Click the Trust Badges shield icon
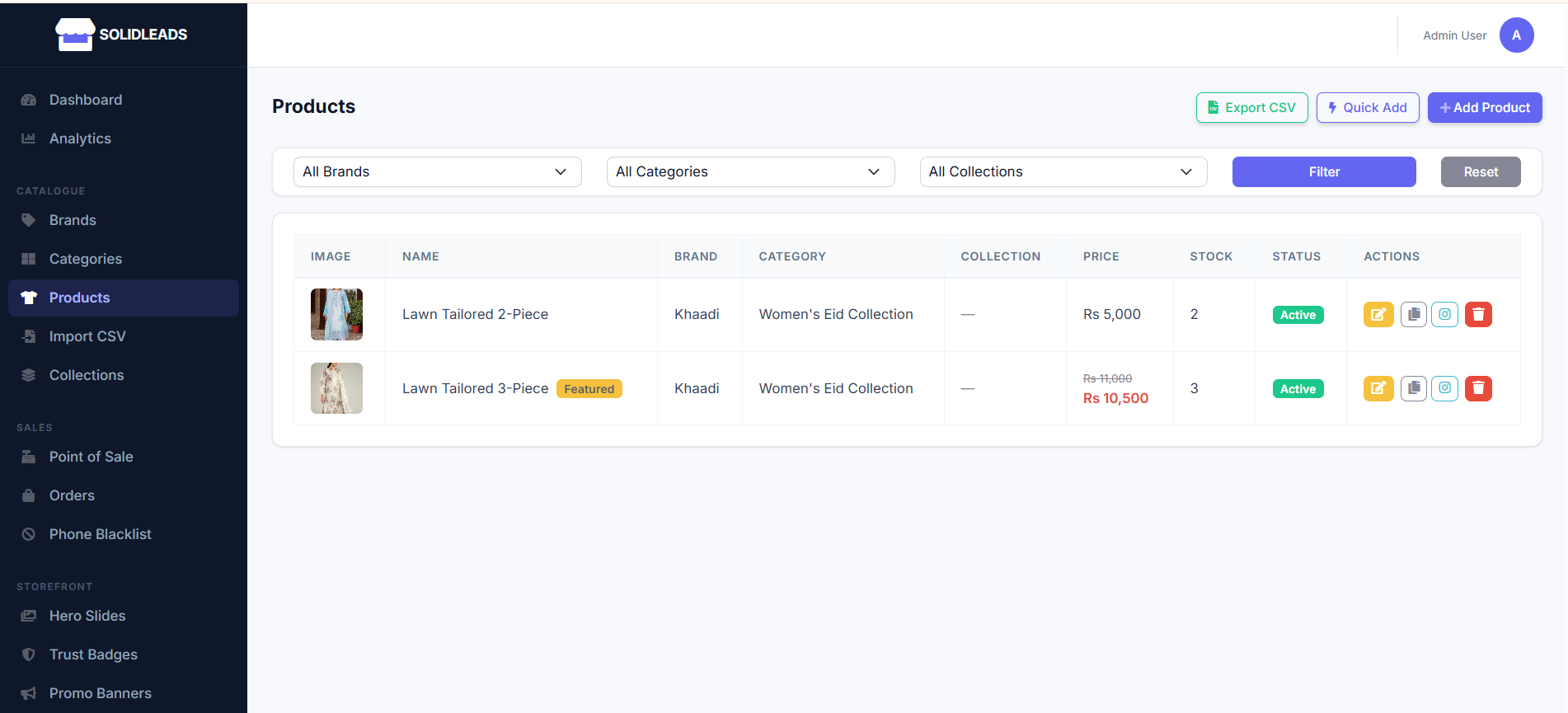This screenshot has height=713, width=1568. pos(29,654)
